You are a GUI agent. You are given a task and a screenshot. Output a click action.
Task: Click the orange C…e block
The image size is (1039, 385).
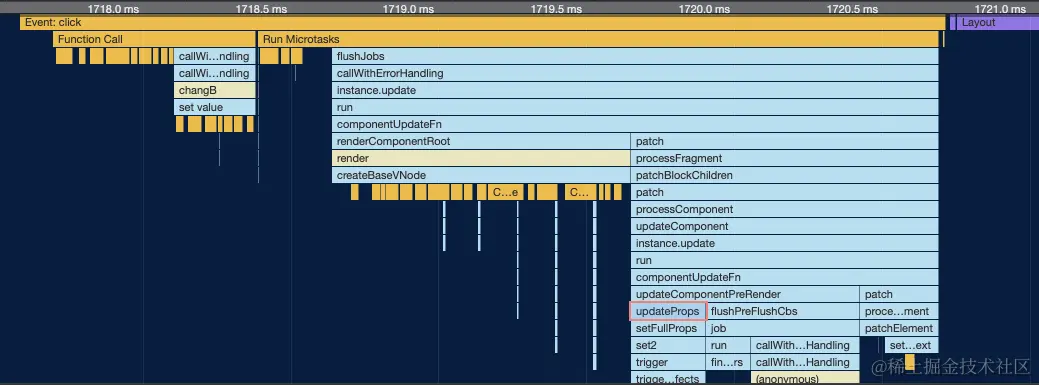pyautogui.click(x=506, y=193)
